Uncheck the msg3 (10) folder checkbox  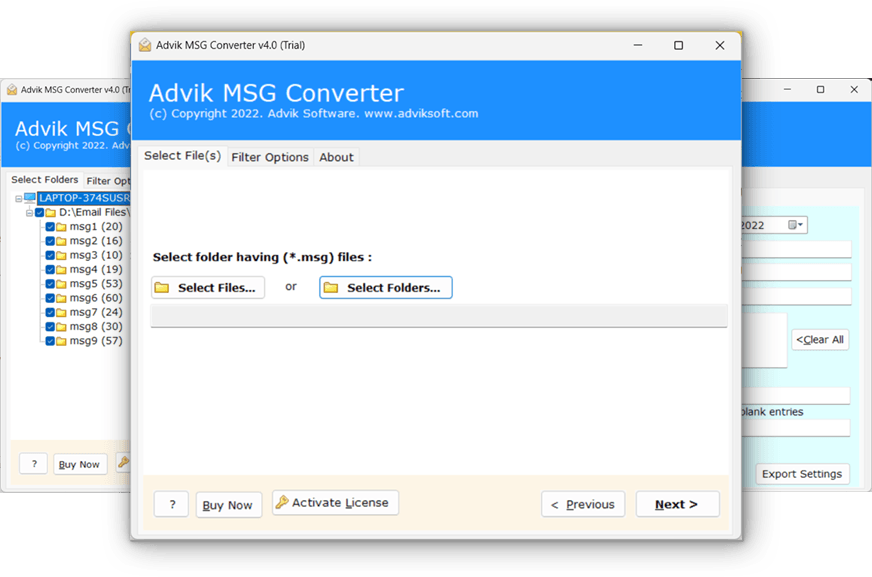[x=50, y=255]
